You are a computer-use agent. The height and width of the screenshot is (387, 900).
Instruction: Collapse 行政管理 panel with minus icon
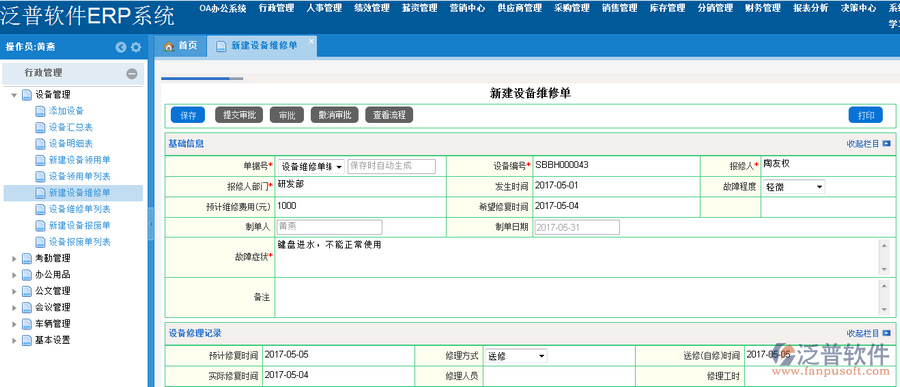[132, 73]
